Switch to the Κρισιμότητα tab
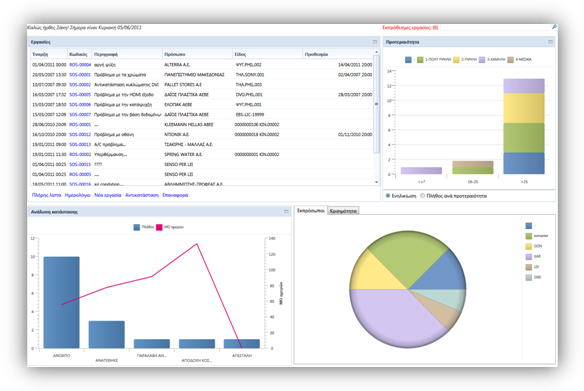The image size is (584, 391). 343,211
